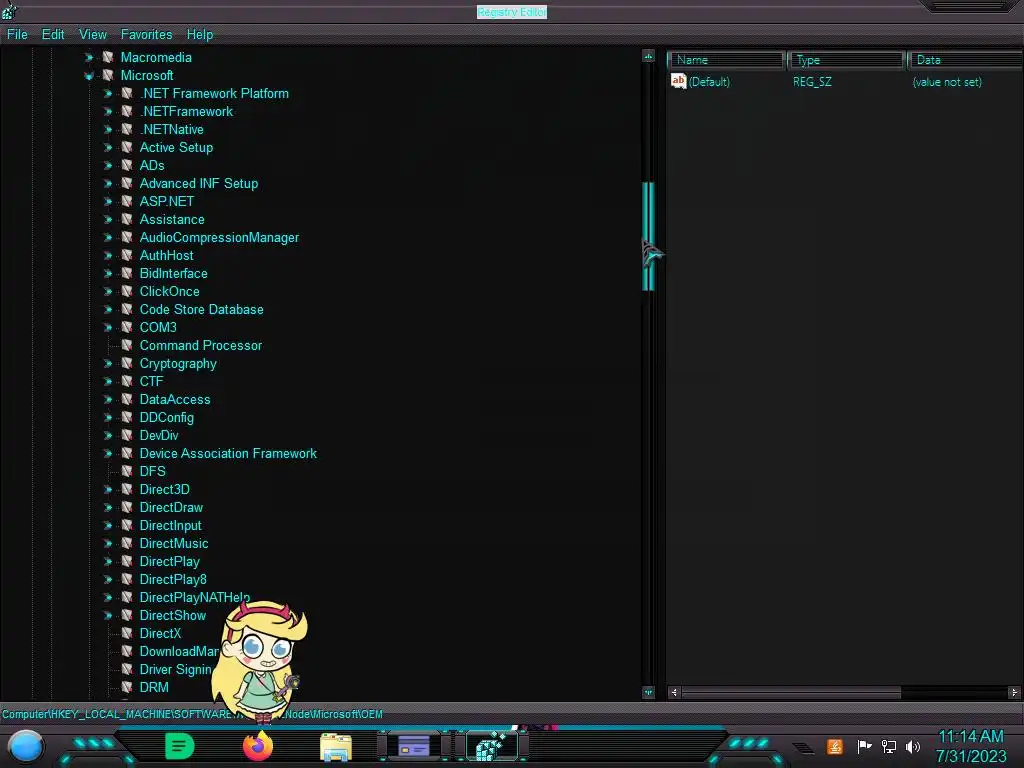Select the DirectShow key
Viewport: 1024px width, 768px height.
(172, 615)
